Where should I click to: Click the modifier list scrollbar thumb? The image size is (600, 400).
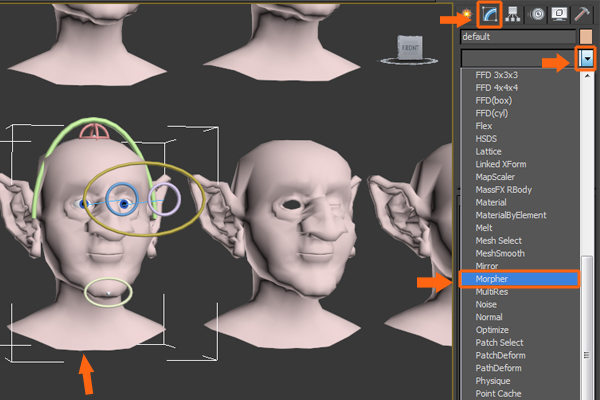[x=587, y=328]
